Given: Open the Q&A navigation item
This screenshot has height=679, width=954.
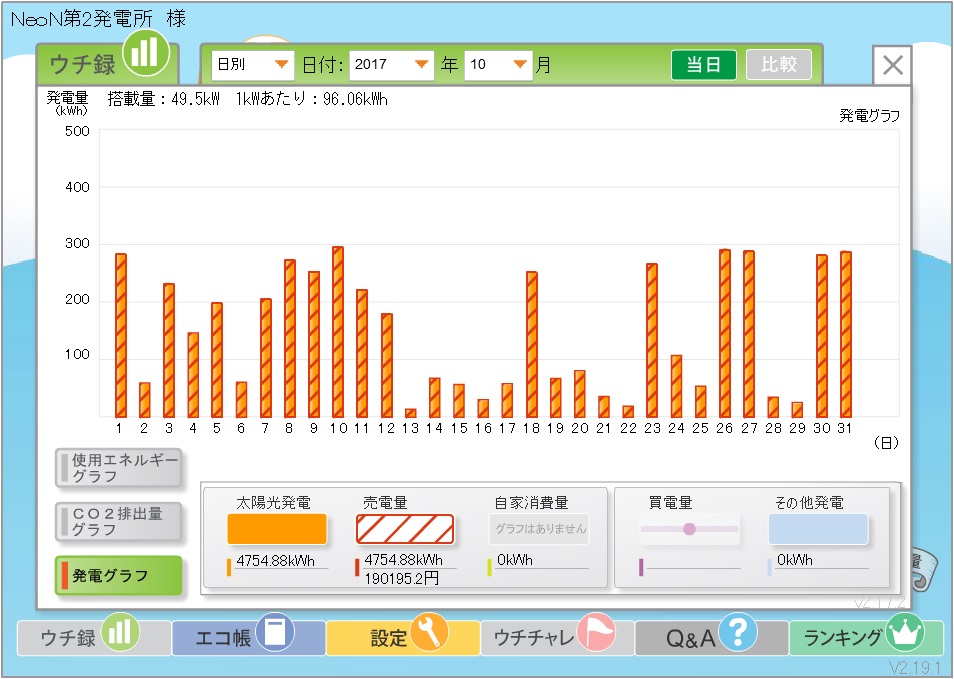Looking at the screenshot, I should 712,638.
